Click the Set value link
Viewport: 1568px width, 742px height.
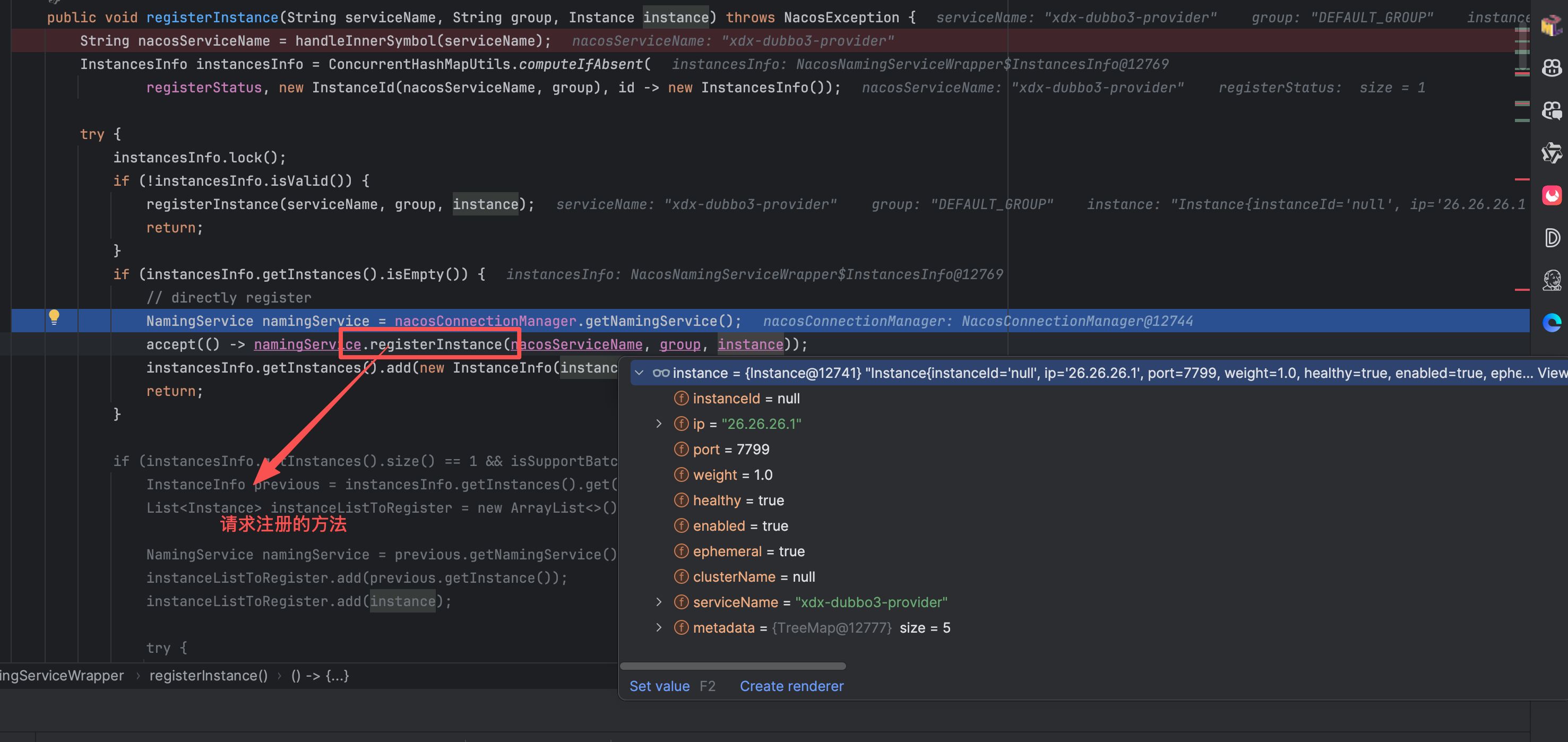(659, 686)
